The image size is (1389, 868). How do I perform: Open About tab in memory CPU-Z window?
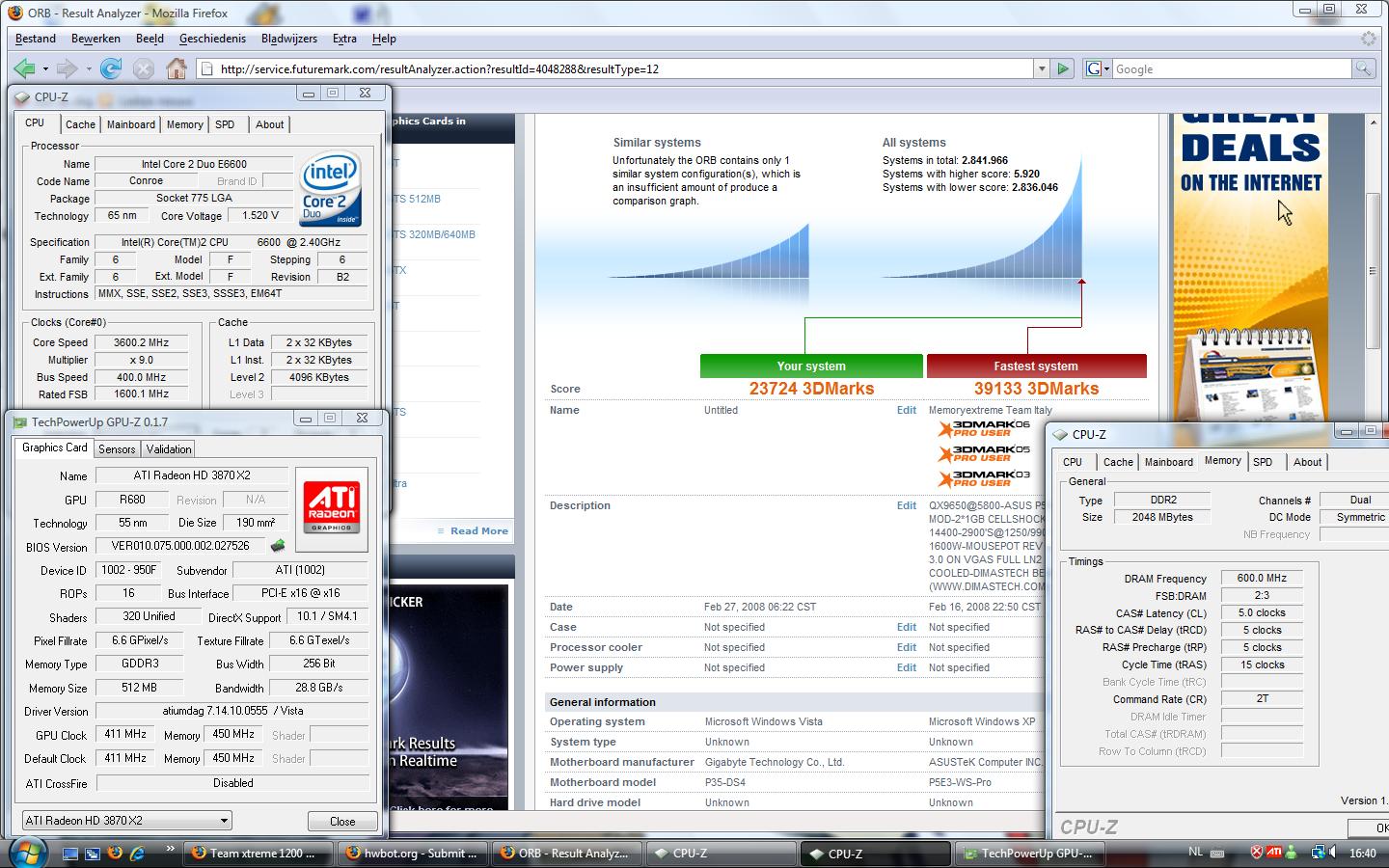click(x=1307, y=462)
